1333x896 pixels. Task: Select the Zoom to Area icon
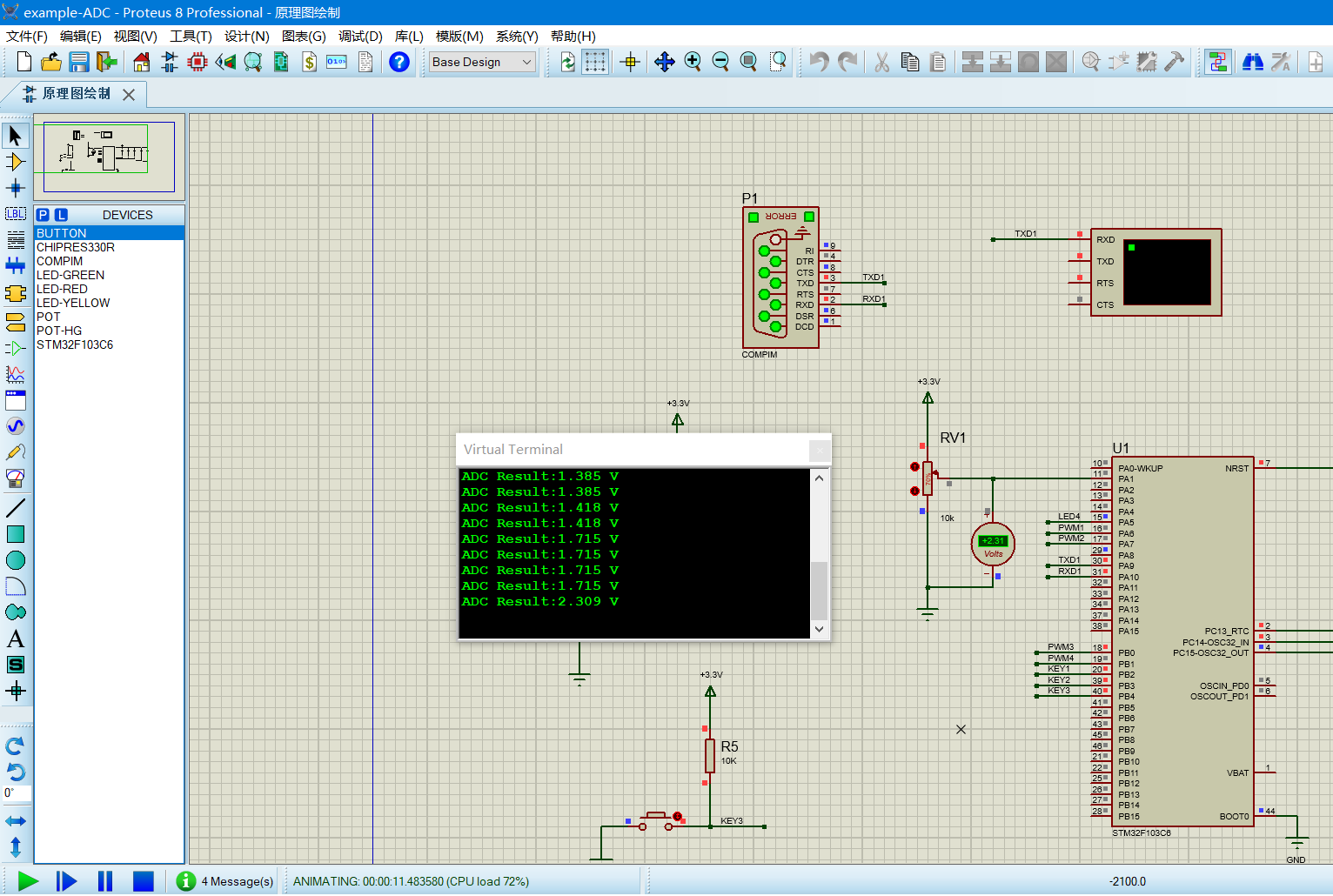(778, 62)
